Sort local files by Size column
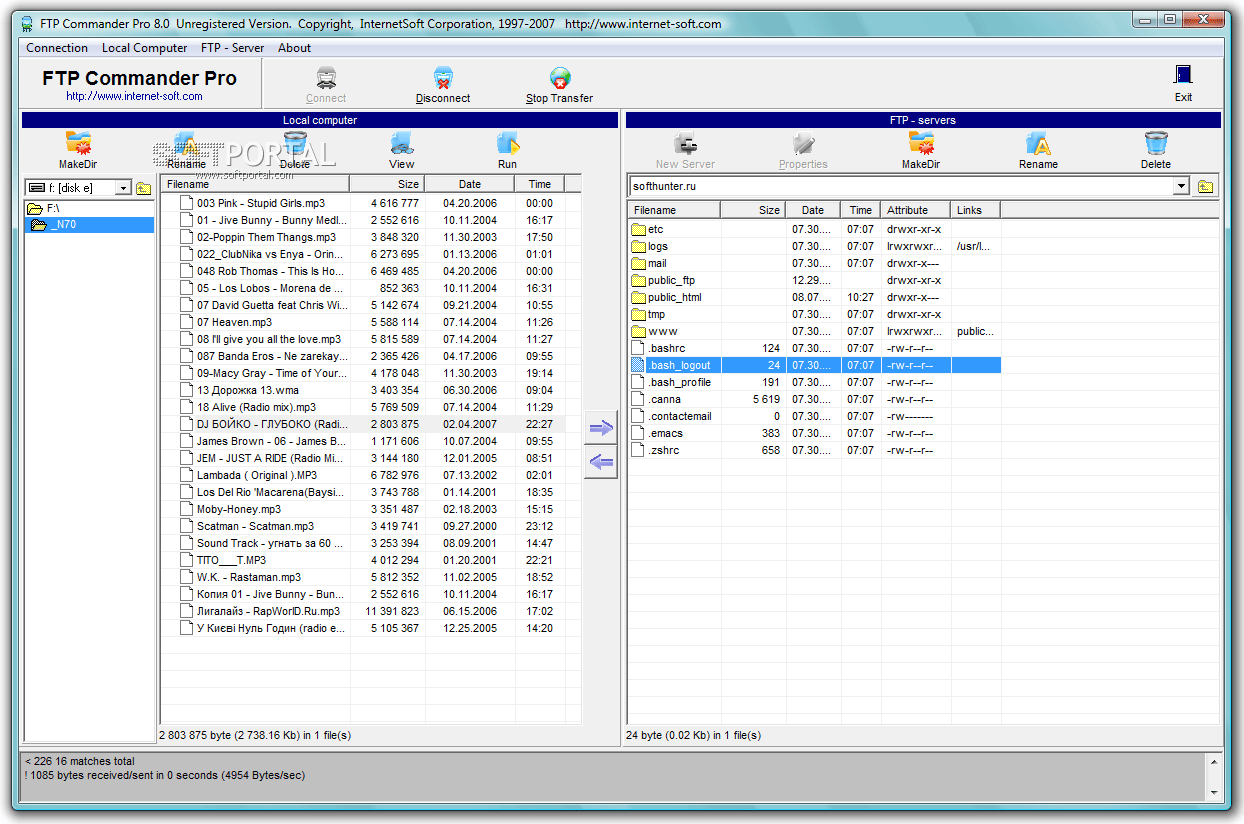This screenshot has height=824, width=1244. point(387,184)
